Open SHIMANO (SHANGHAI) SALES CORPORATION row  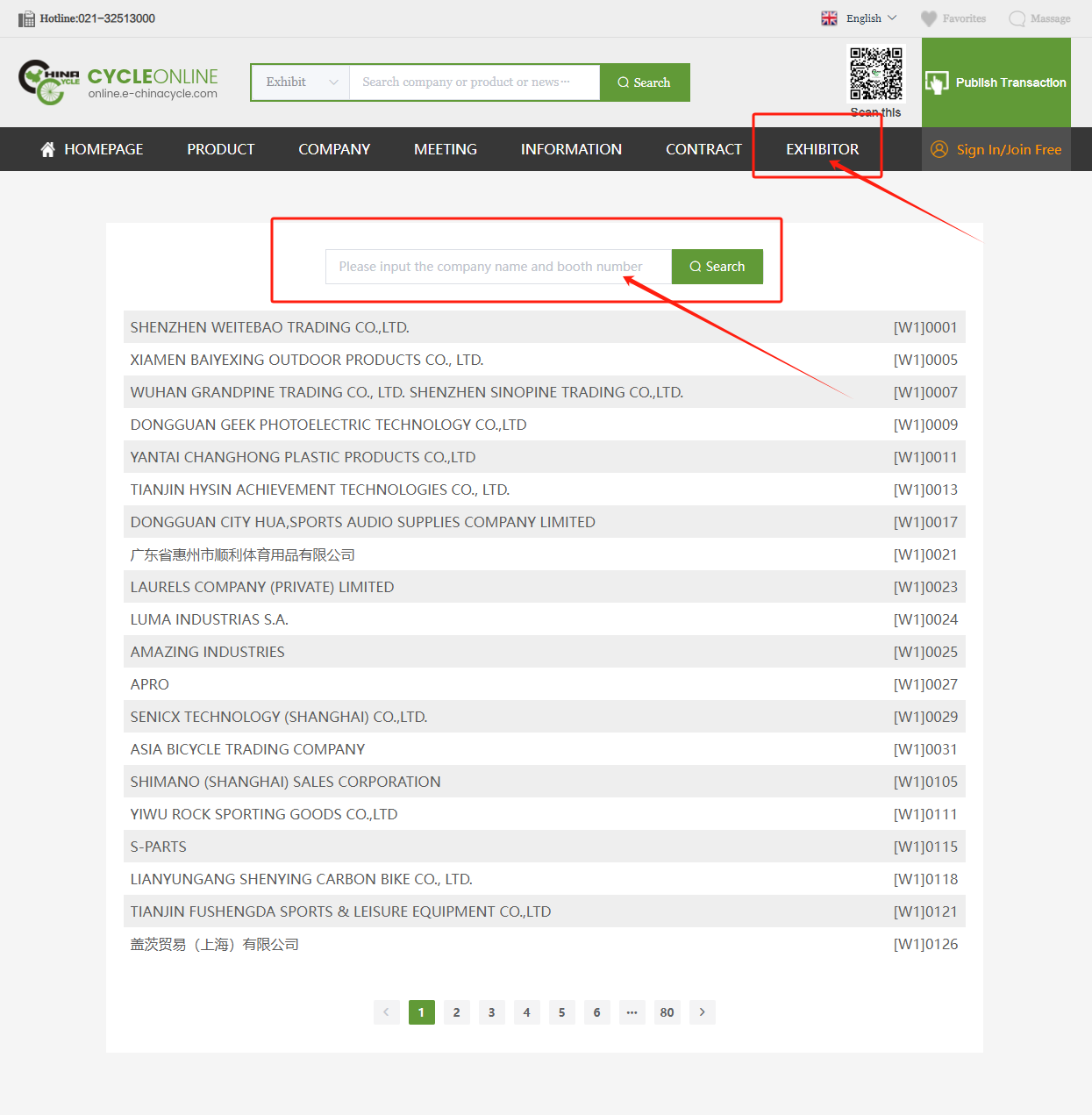coord(544,782)
